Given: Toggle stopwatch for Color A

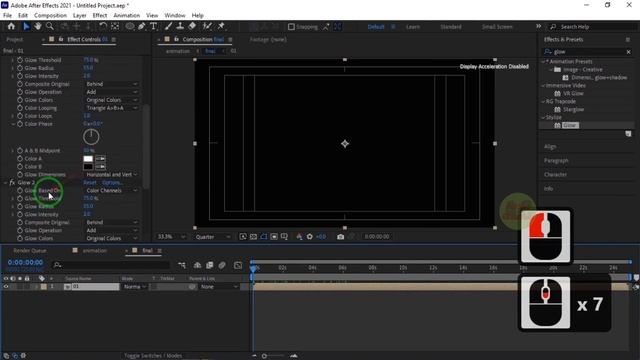Looking at the screenshot, I should pyautogui.click(x=20, y=158).
